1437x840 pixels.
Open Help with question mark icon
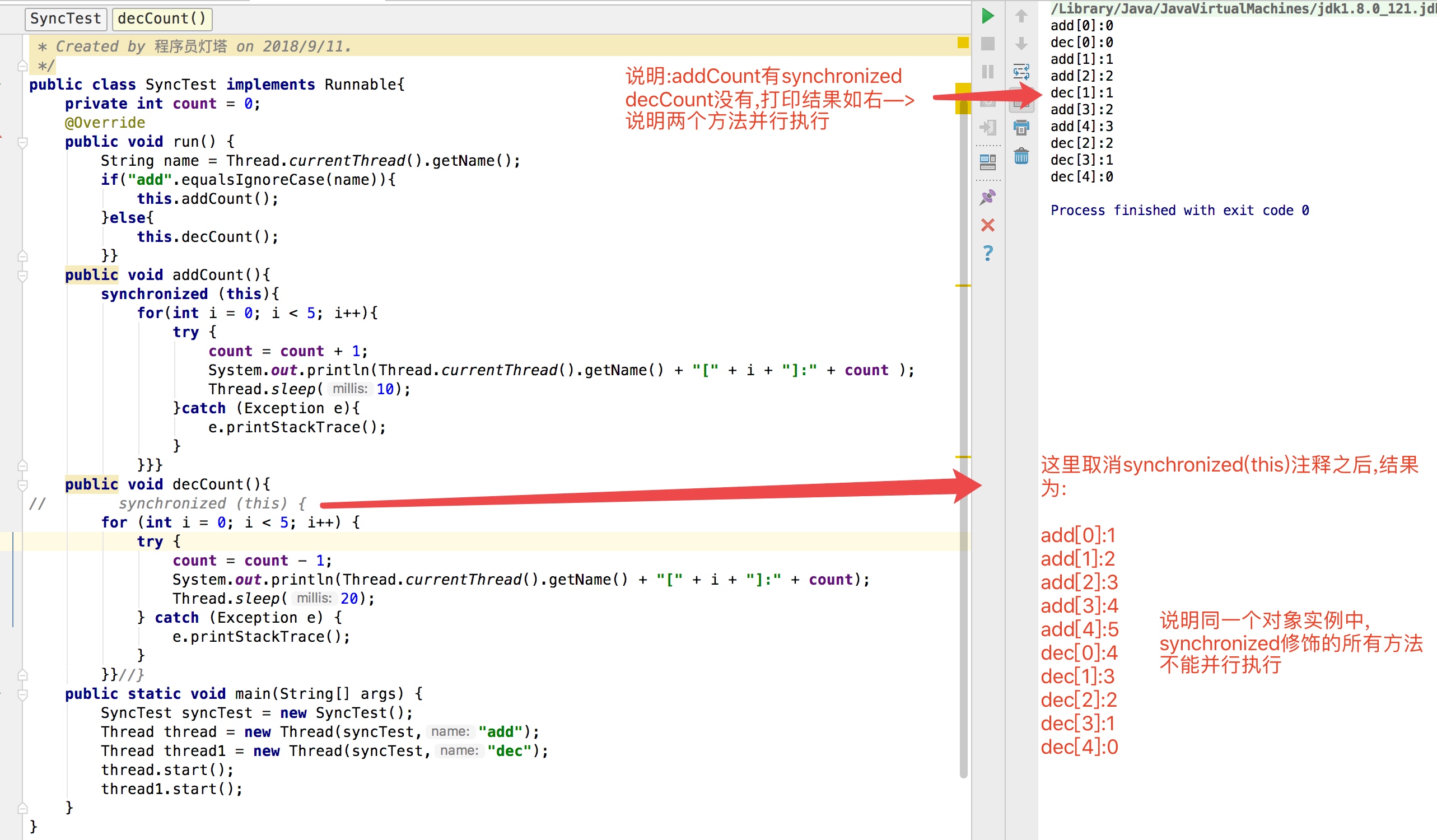(x=988, y=253)
